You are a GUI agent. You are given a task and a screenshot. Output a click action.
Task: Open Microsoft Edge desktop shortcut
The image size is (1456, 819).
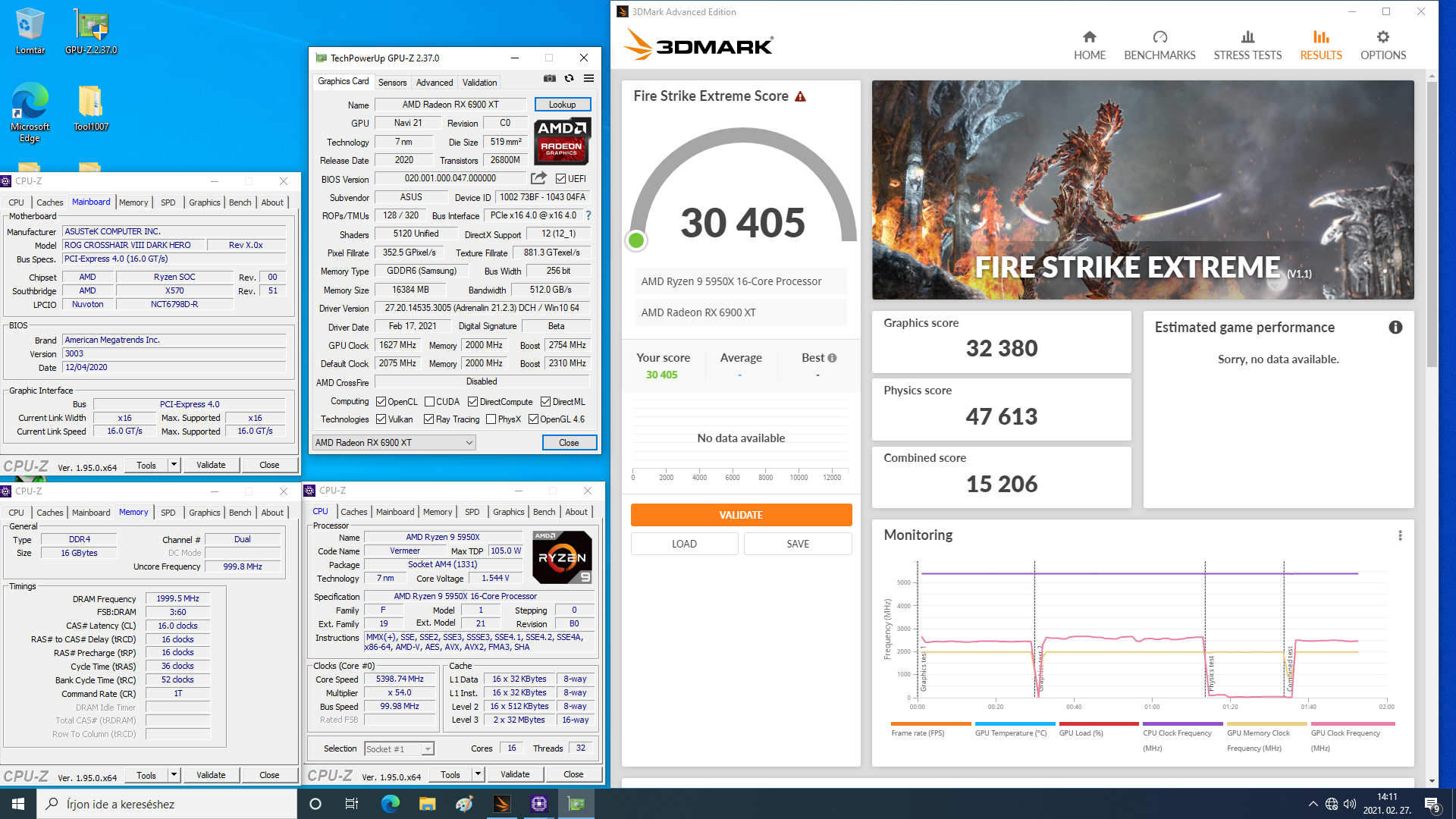coord(30,112)
